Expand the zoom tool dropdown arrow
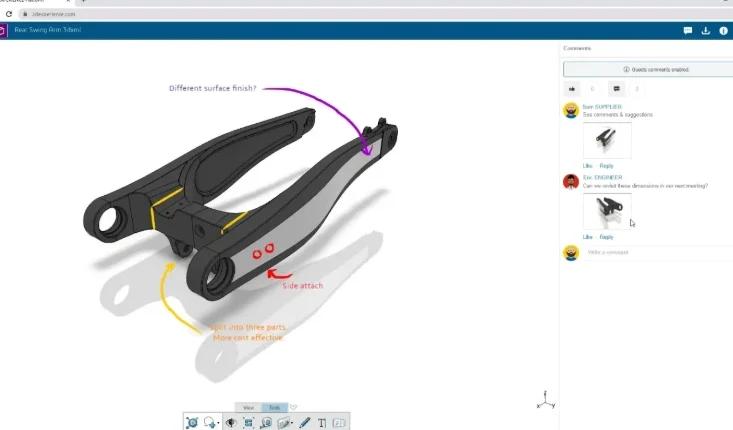The image size is (733, 430). pos(219,424)
